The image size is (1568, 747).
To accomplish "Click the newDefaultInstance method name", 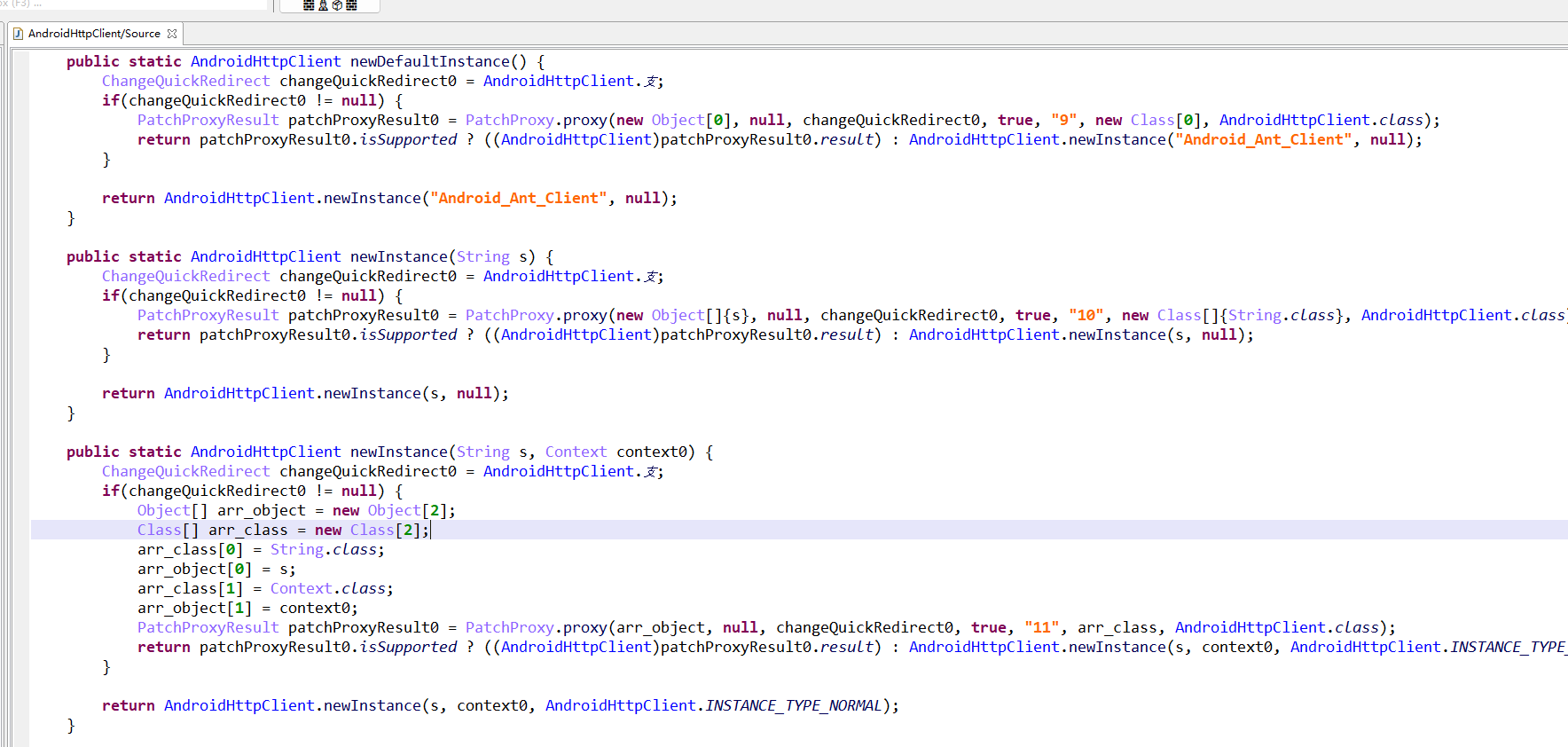I will 429,61.
